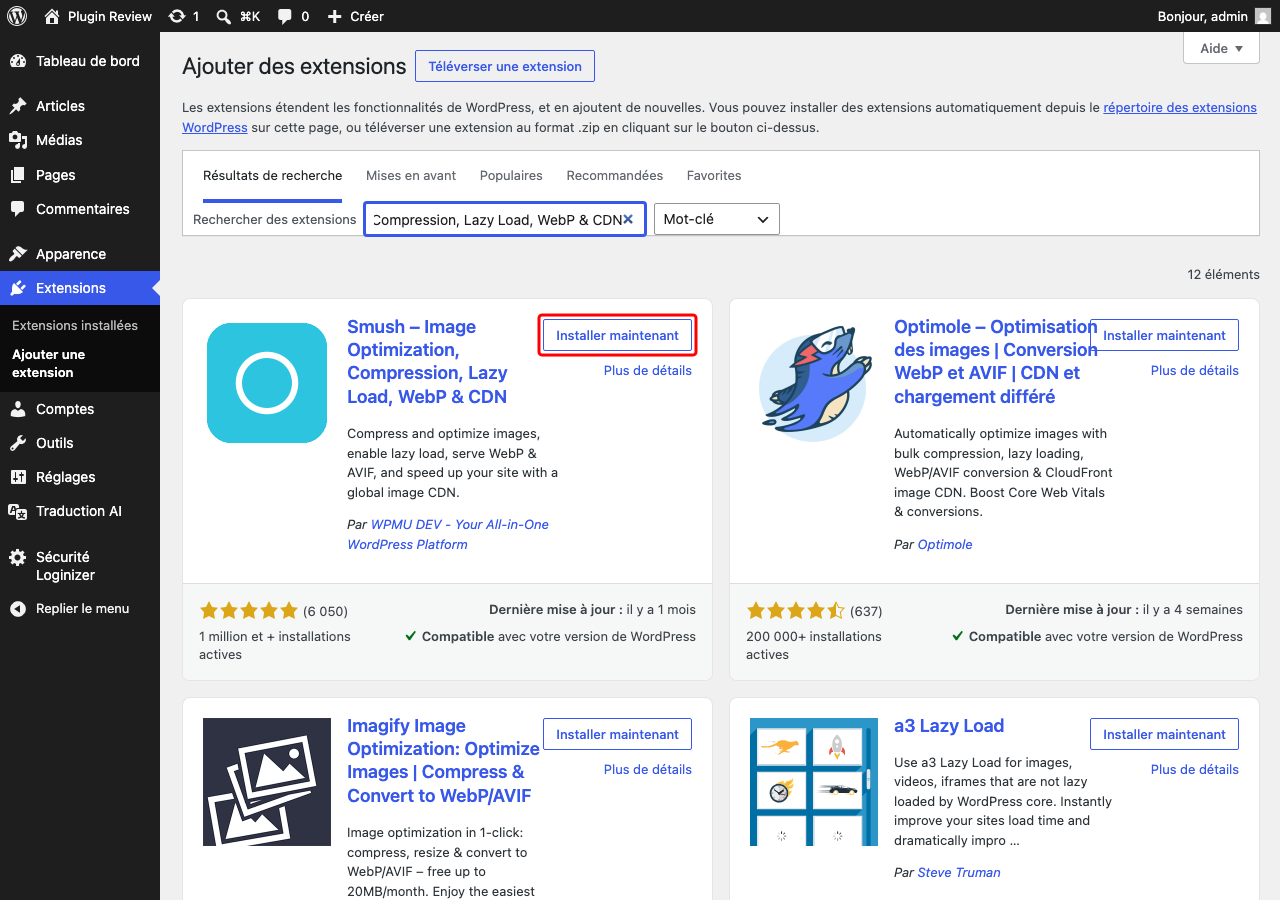Click the Tableau de bord gauge icon
This screenshot has width=1280, height=900.
[18, 61]
